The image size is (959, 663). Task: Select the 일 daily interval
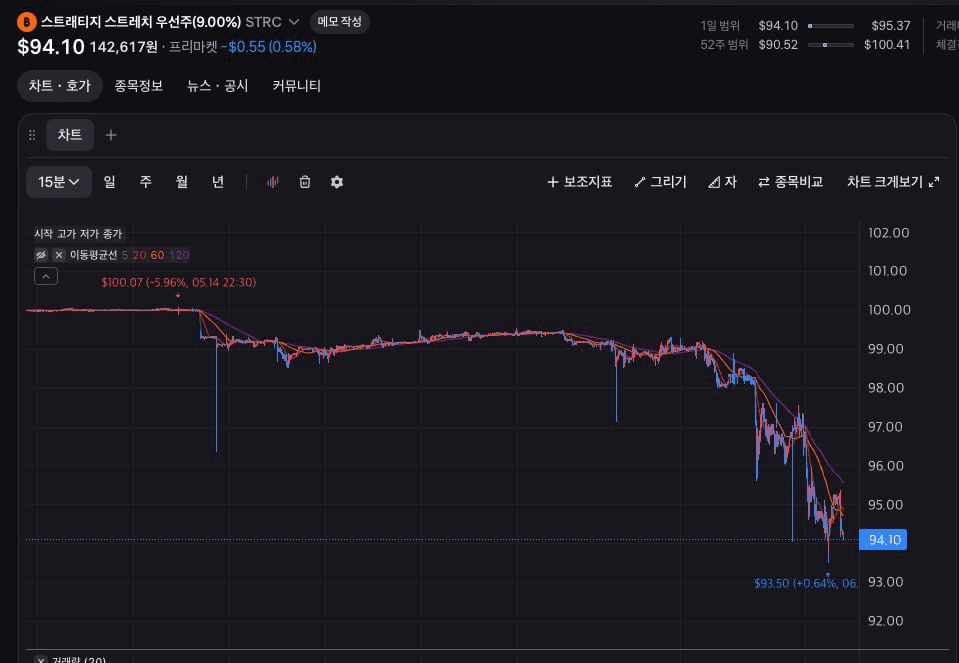pyautogui.click(x=109, y=182)
